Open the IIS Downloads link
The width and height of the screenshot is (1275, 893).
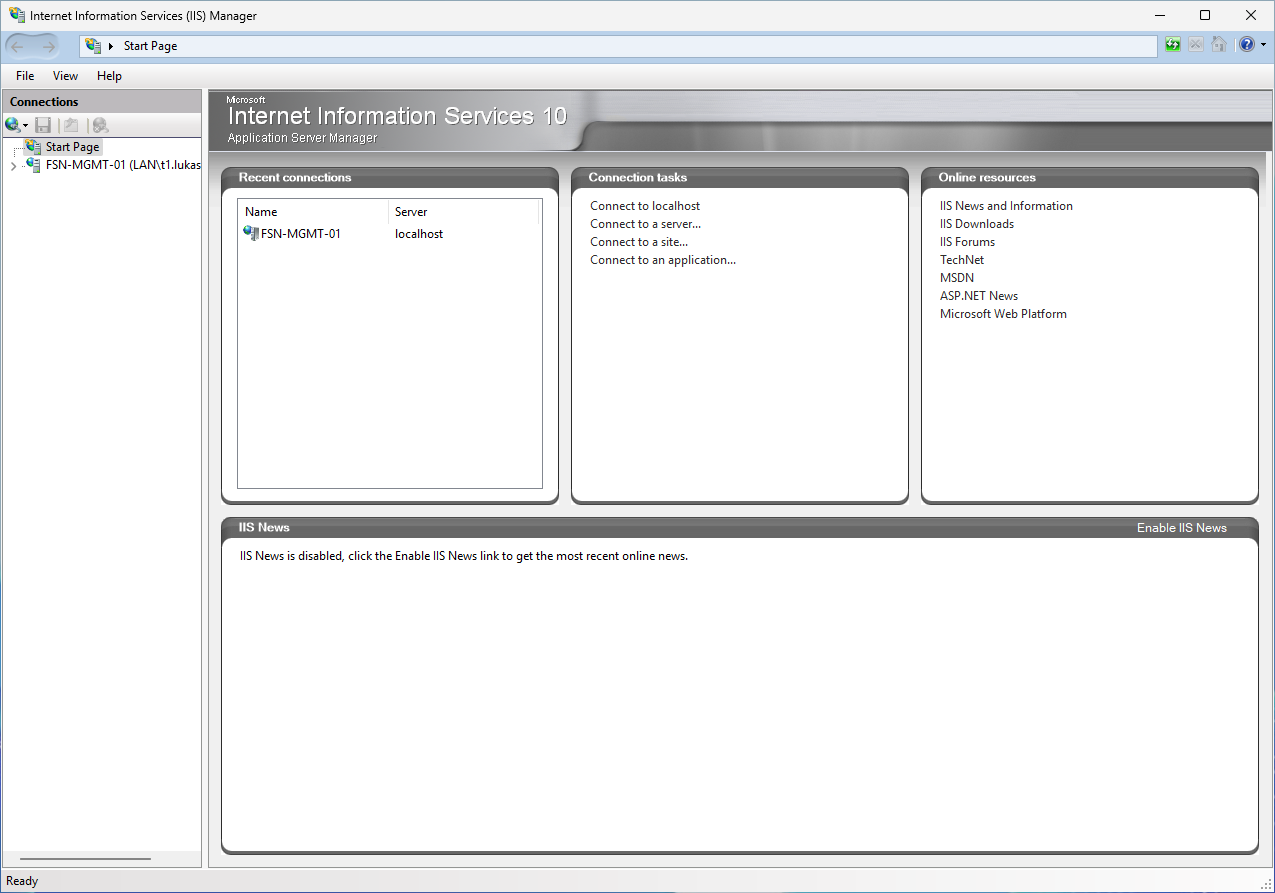[977, 224]
